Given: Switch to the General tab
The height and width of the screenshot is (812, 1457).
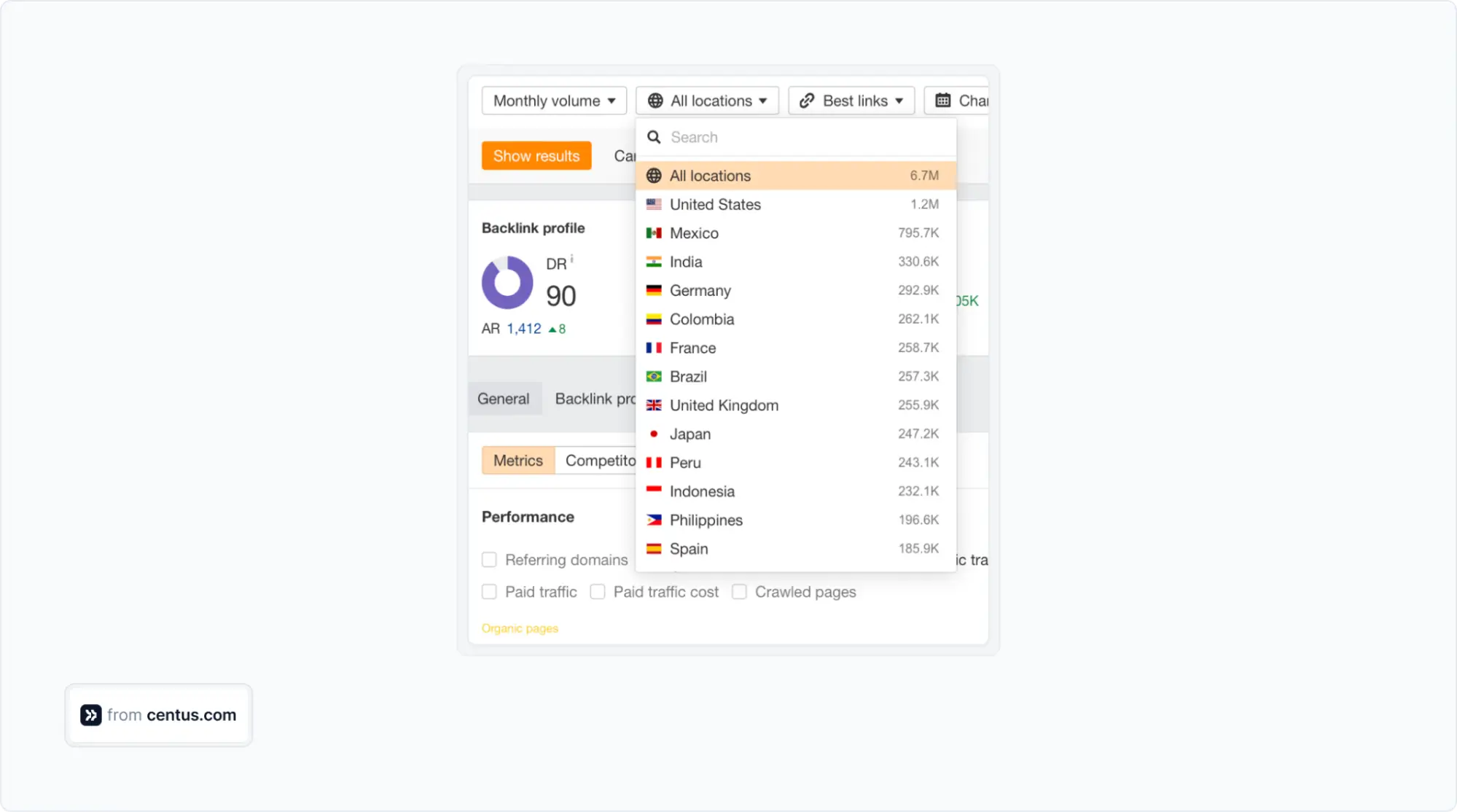Looking at the screenshot, I should pos(504,398).
